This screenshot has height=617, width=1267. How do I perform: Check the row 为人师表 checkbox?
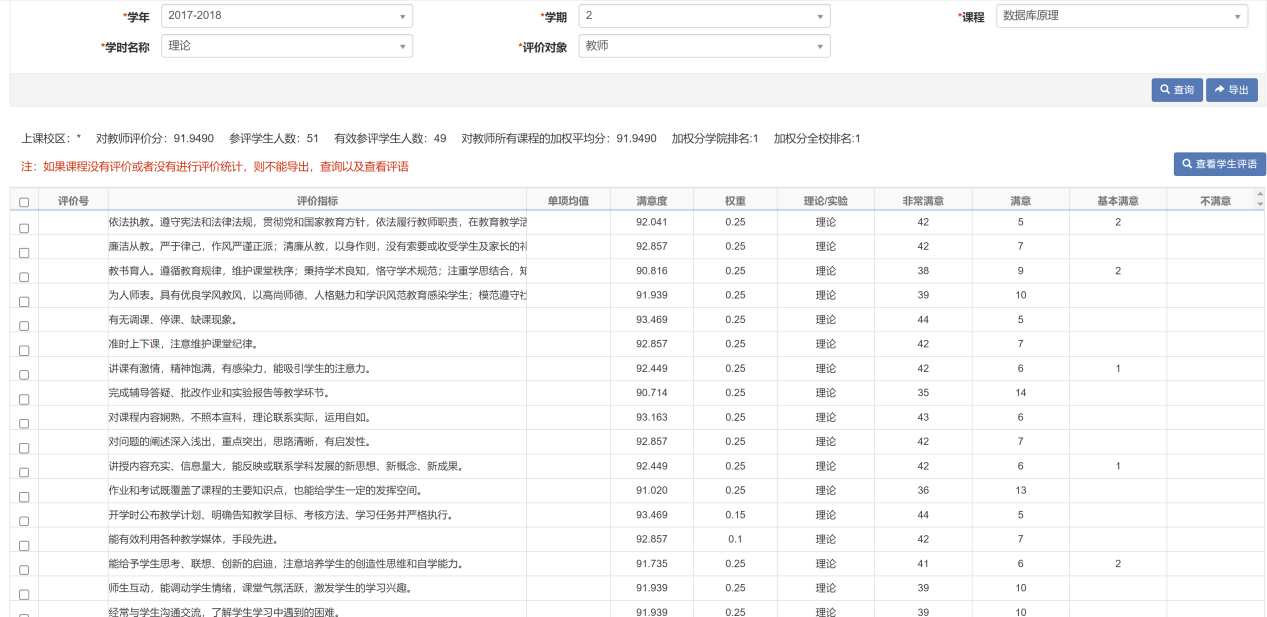[24, 302]
